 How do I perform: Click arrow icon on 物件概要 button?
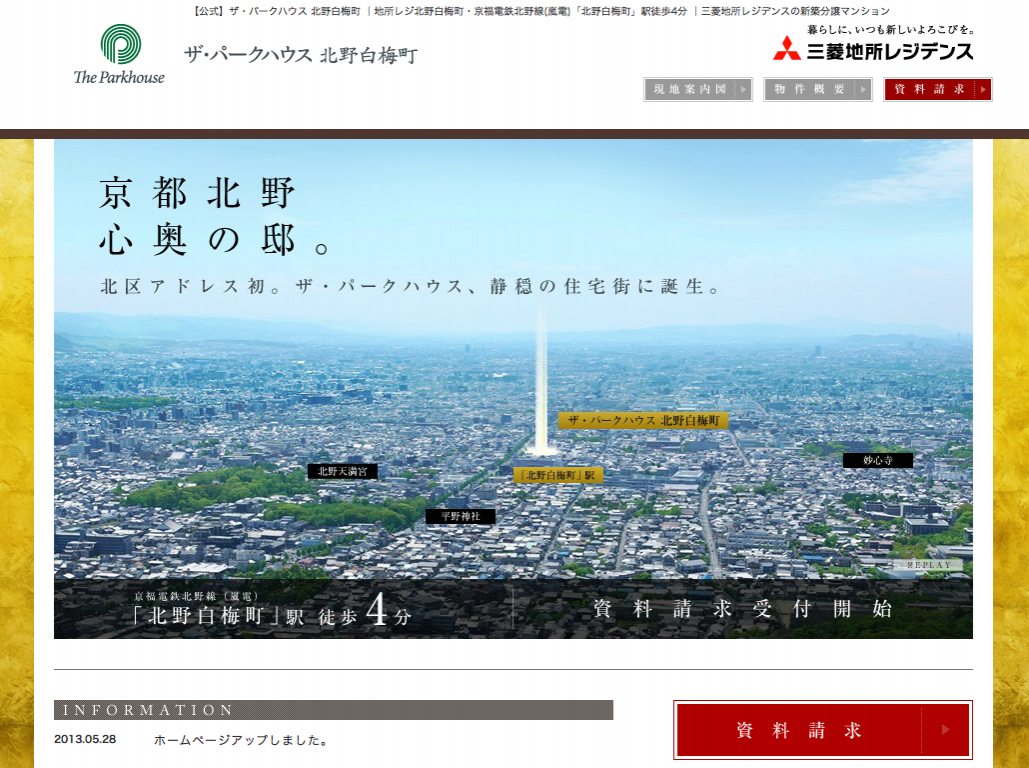(862, 90)
